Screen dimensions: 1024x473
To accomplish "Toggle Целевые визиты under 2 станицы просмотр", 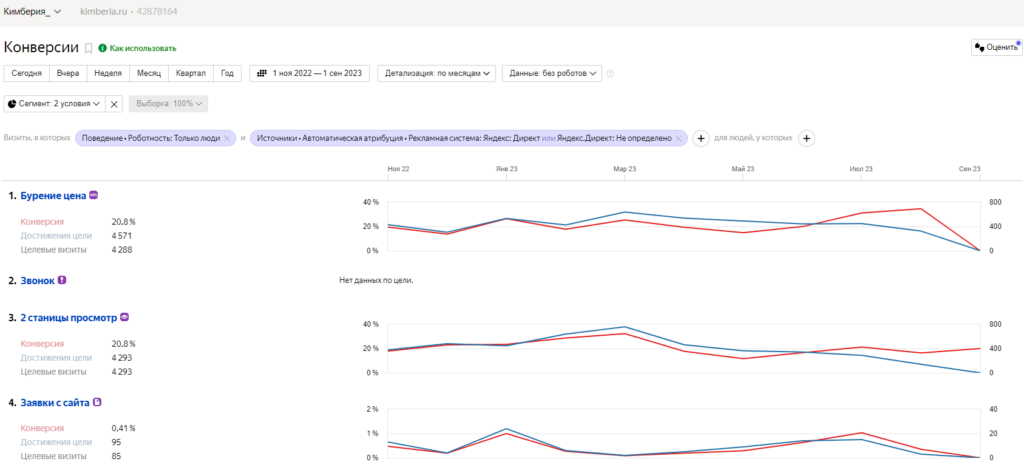I will tap(54, 372).
